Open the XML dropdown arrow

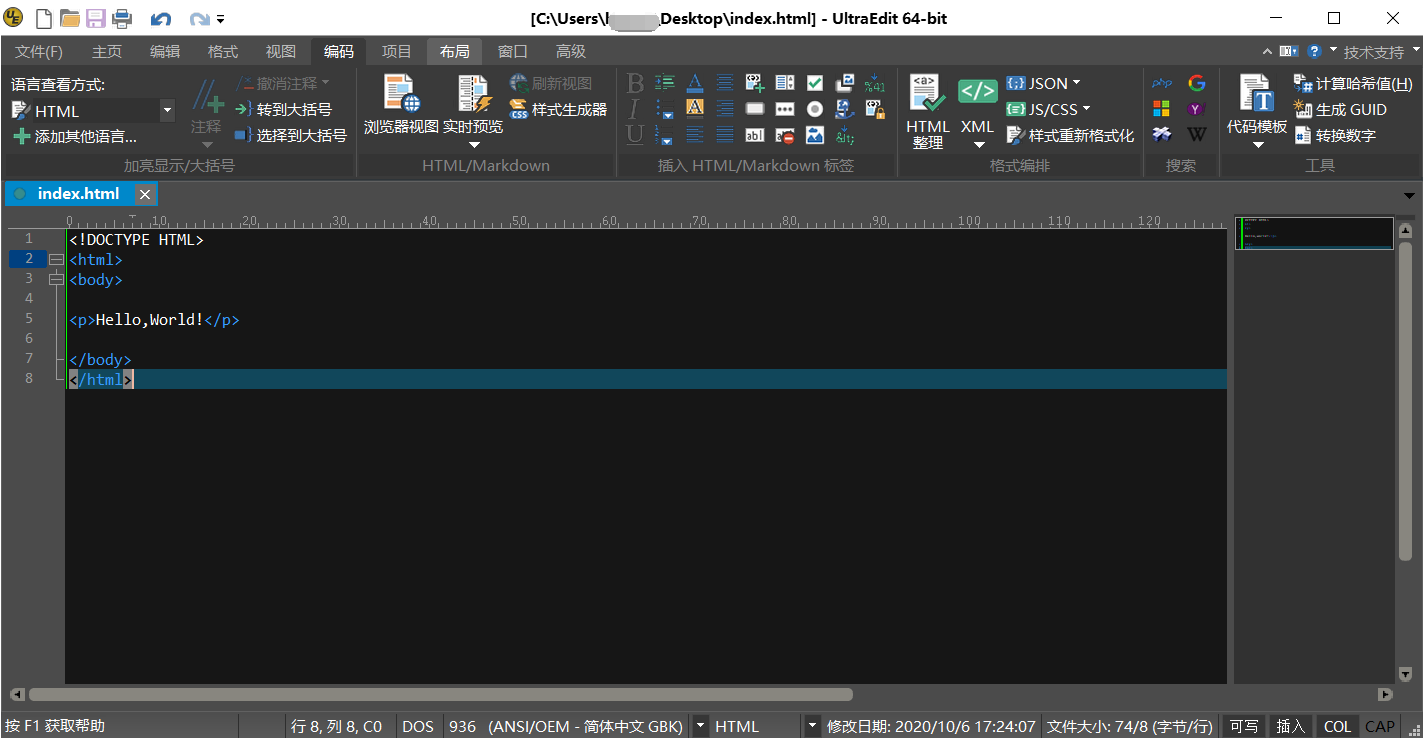pos(978,145)
